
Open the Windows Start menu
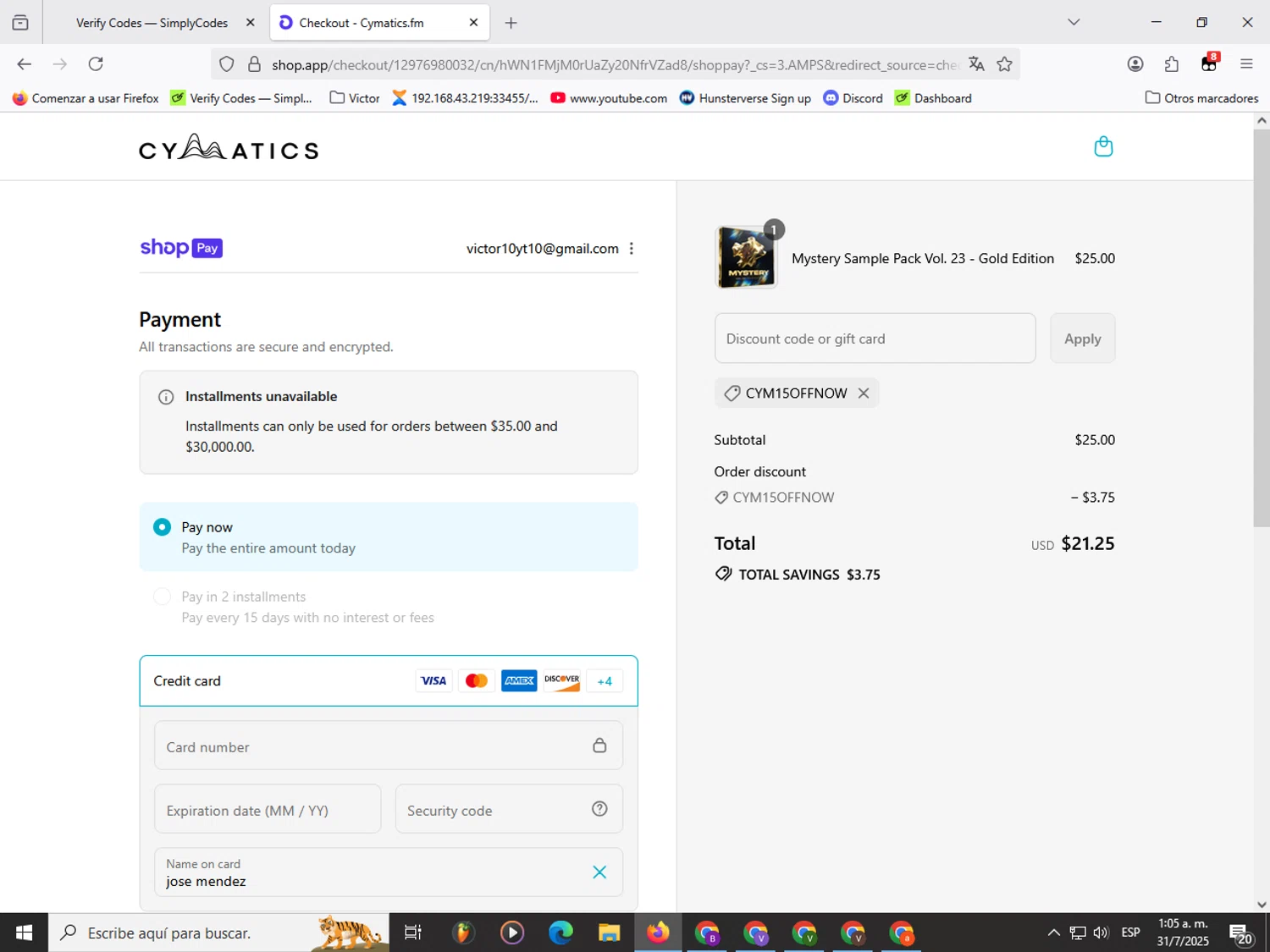[x=24, y=933]
